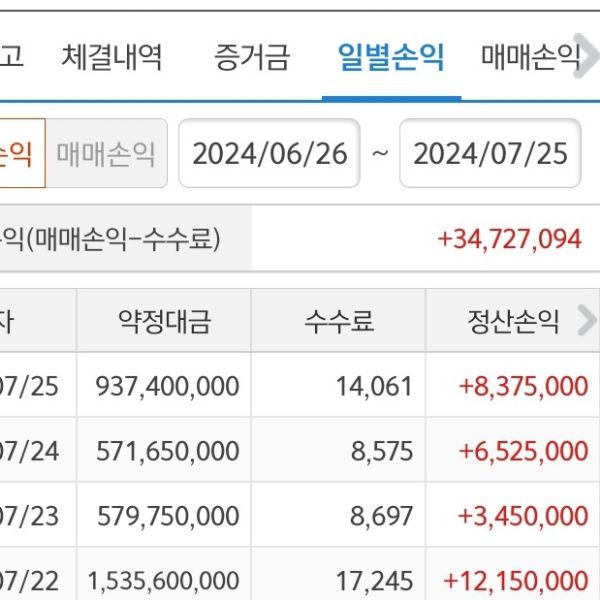The image size is (600, 600).
Task: Select the 일별손익 tab
Action: [391, 56]
